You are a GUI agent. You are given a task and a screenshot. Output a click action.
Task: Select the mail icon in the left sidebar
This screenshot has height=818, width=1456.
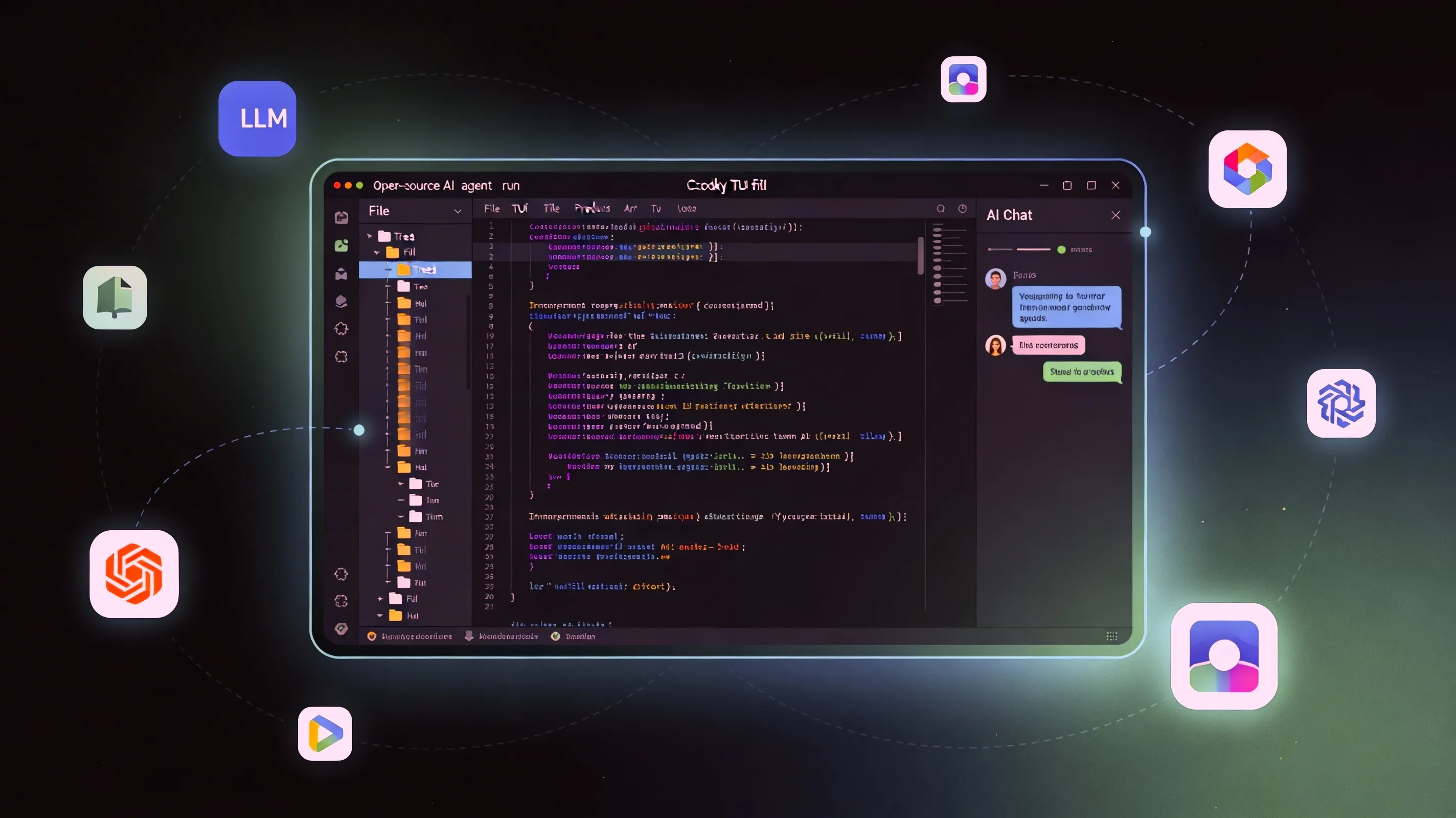tap(342, 274)
